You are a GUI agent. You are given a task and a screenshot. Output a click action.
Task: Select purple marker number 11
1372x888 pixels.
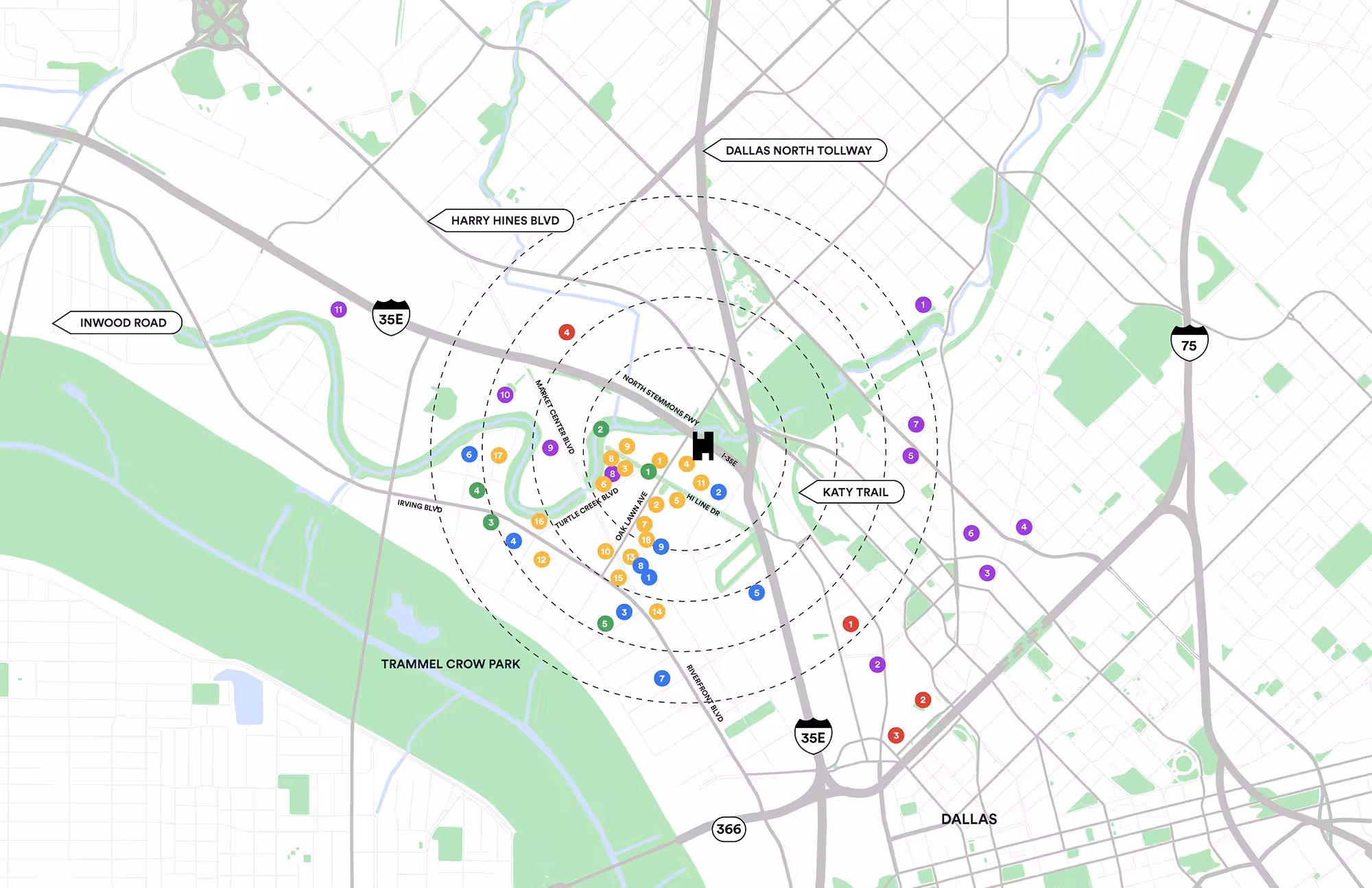[338, 309]
